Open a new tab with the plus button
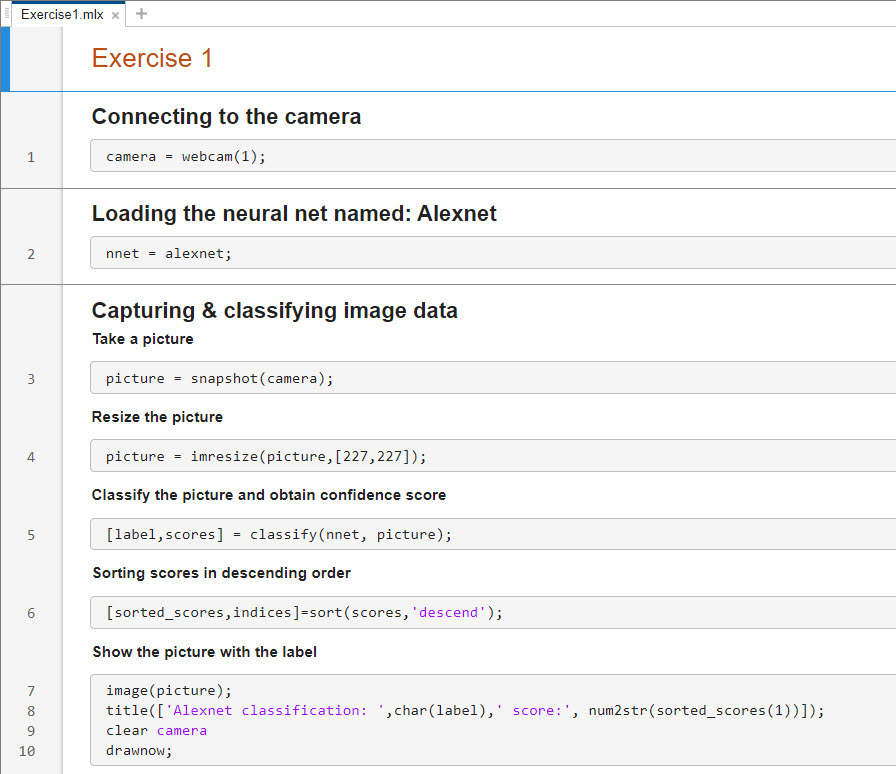896x774 pixels. pos(140,13)
